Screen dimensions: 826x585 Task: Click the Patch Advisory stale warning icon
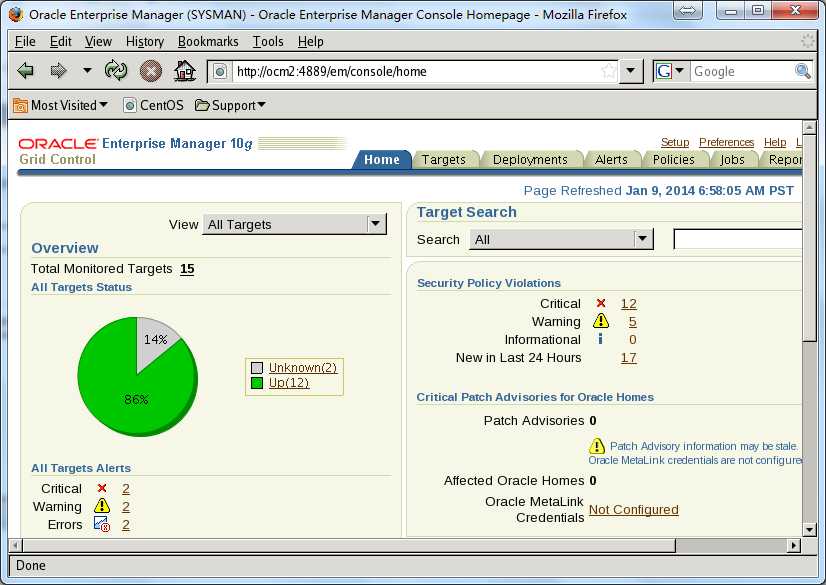(597, 446)
